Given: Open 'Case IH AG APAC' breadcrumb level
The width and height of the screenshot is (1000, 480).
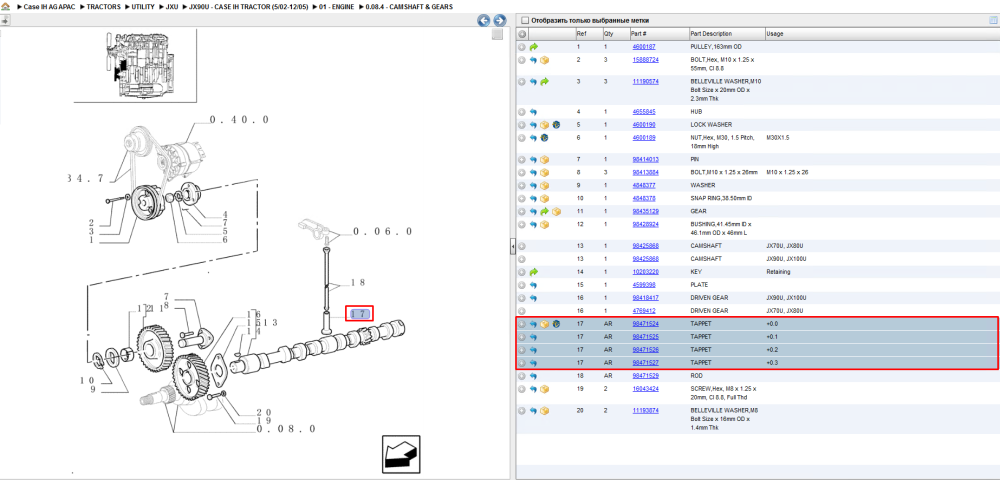Looking at the screenshot, I should click(49, 6).
